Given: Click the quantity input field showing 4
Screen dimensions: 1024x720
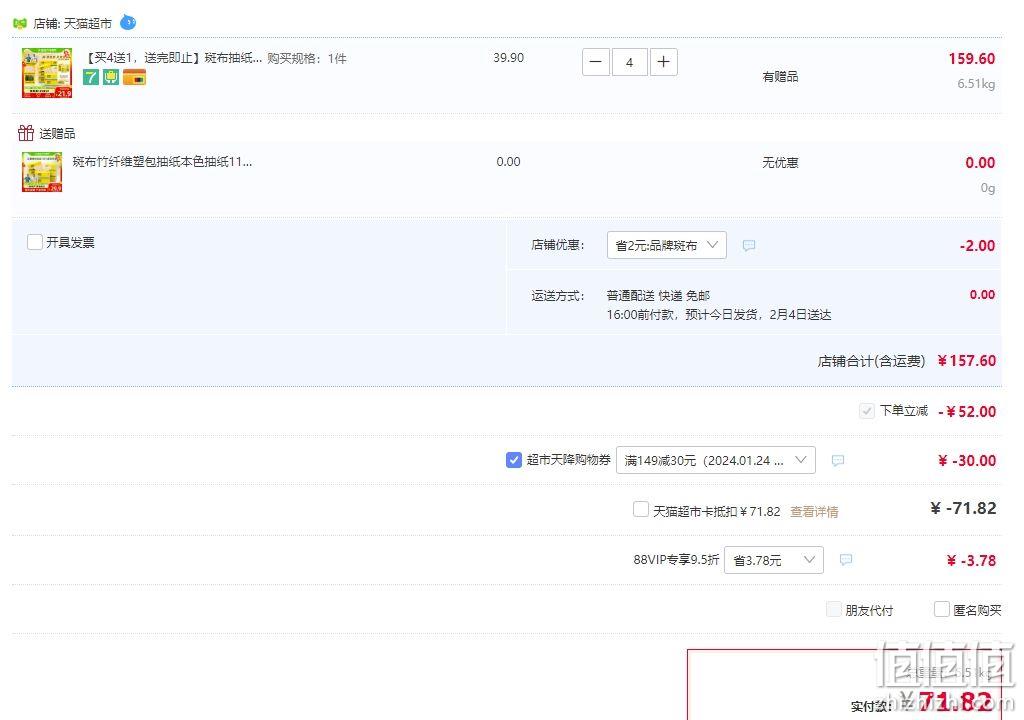Looking at the screenshot, I should (630, 62).
